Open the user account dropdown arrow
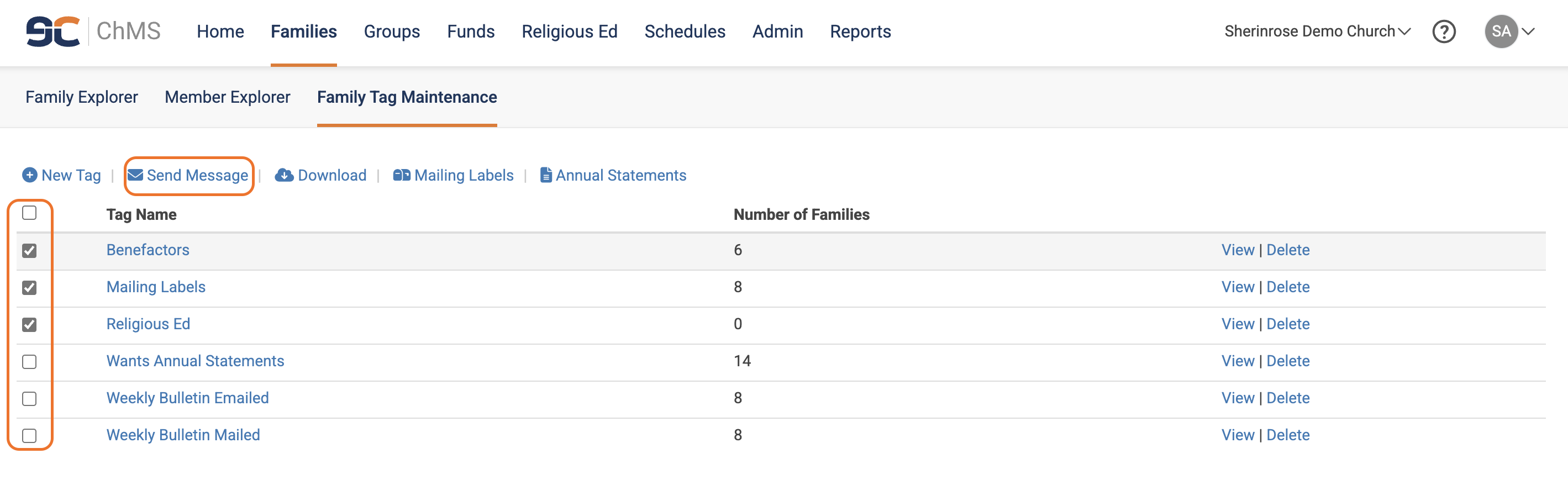This screenshot has width=1568, height=485. (x=1528, y=31)
